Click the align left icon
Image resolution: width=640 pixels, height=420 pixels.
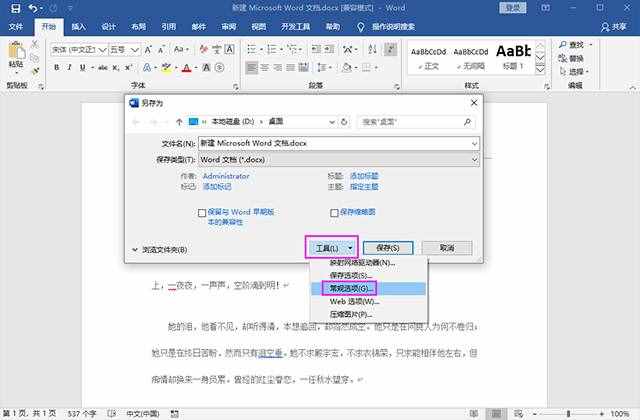[x=252, y=67]
